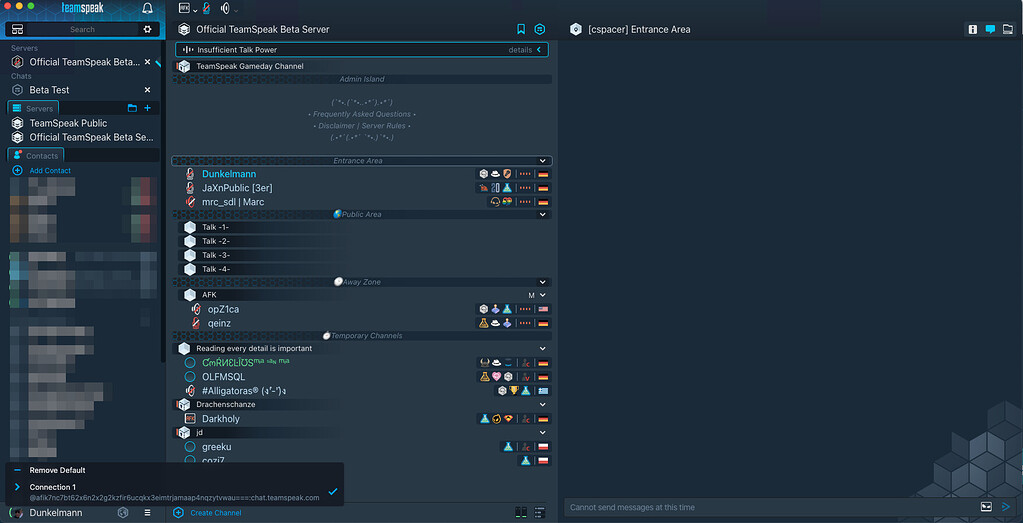Bookmark the Official TeamSpeak Beta Server
This screenshot has height=523, width=1023.
521,29
